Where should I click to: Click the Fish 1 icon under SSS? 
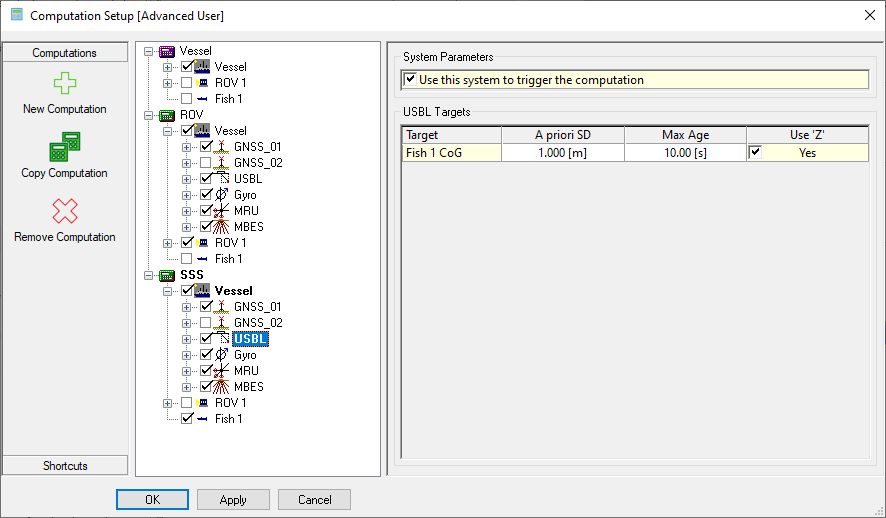coord(202,419)
